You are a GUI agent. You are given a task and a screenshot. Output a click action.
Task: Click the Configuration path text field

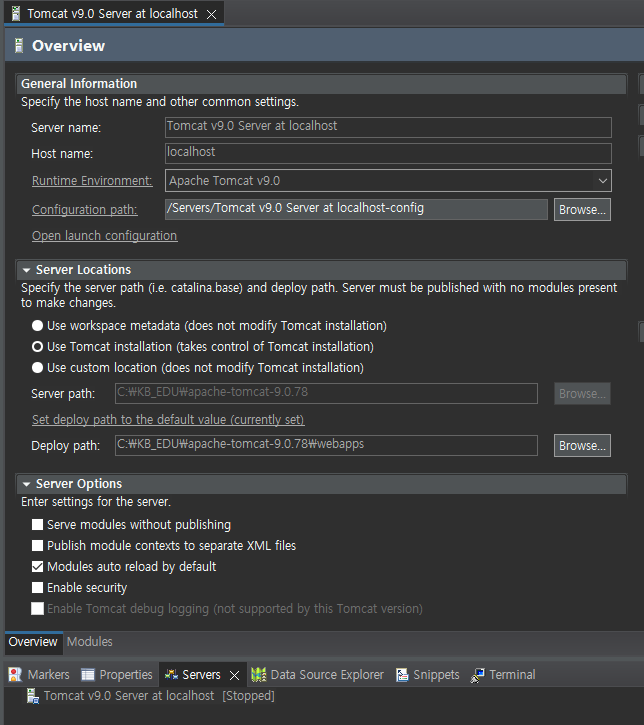(356, 209)
